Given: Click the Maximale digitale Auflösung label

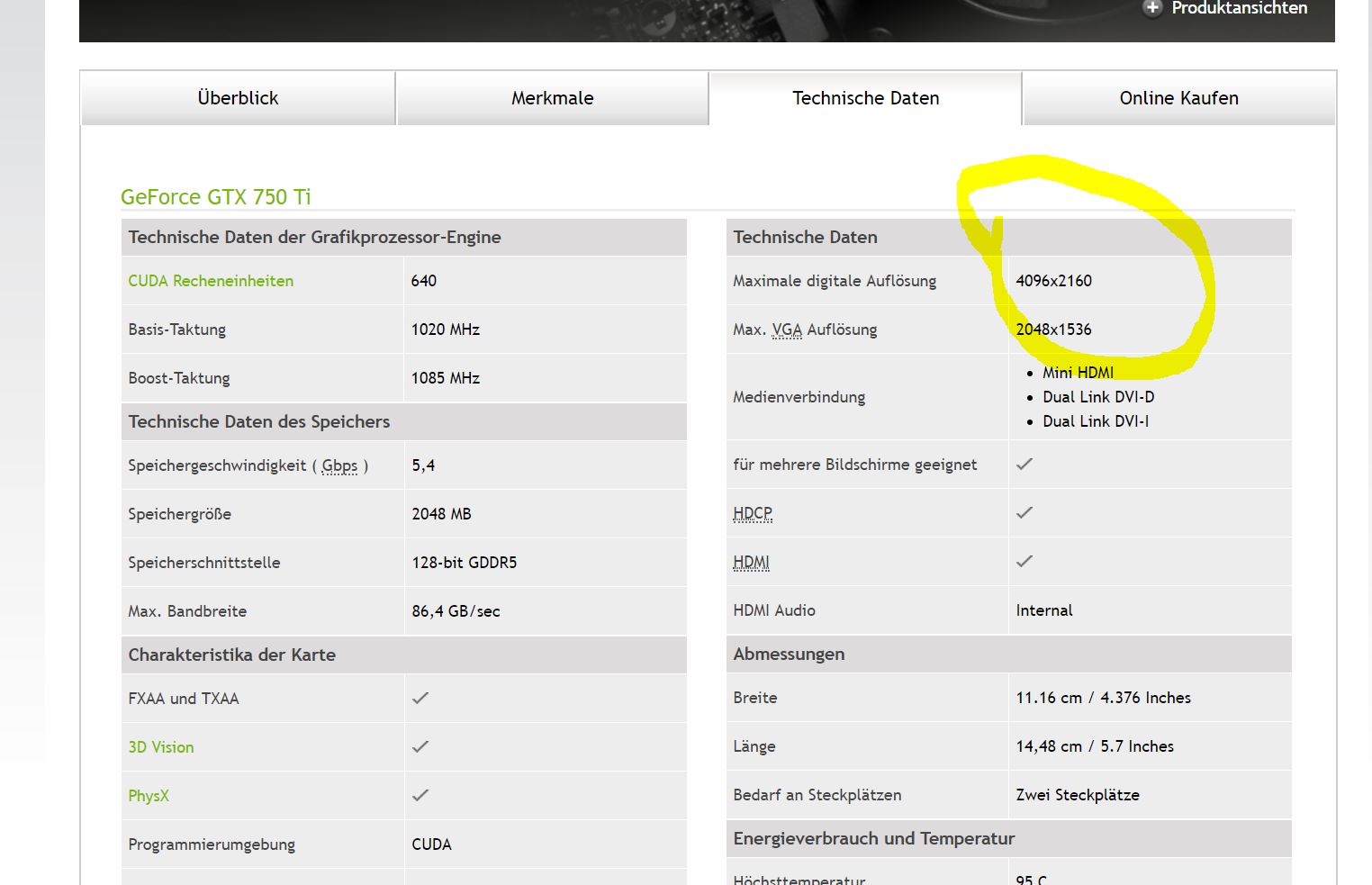Looking at the screenshot, I should (835, 281).
